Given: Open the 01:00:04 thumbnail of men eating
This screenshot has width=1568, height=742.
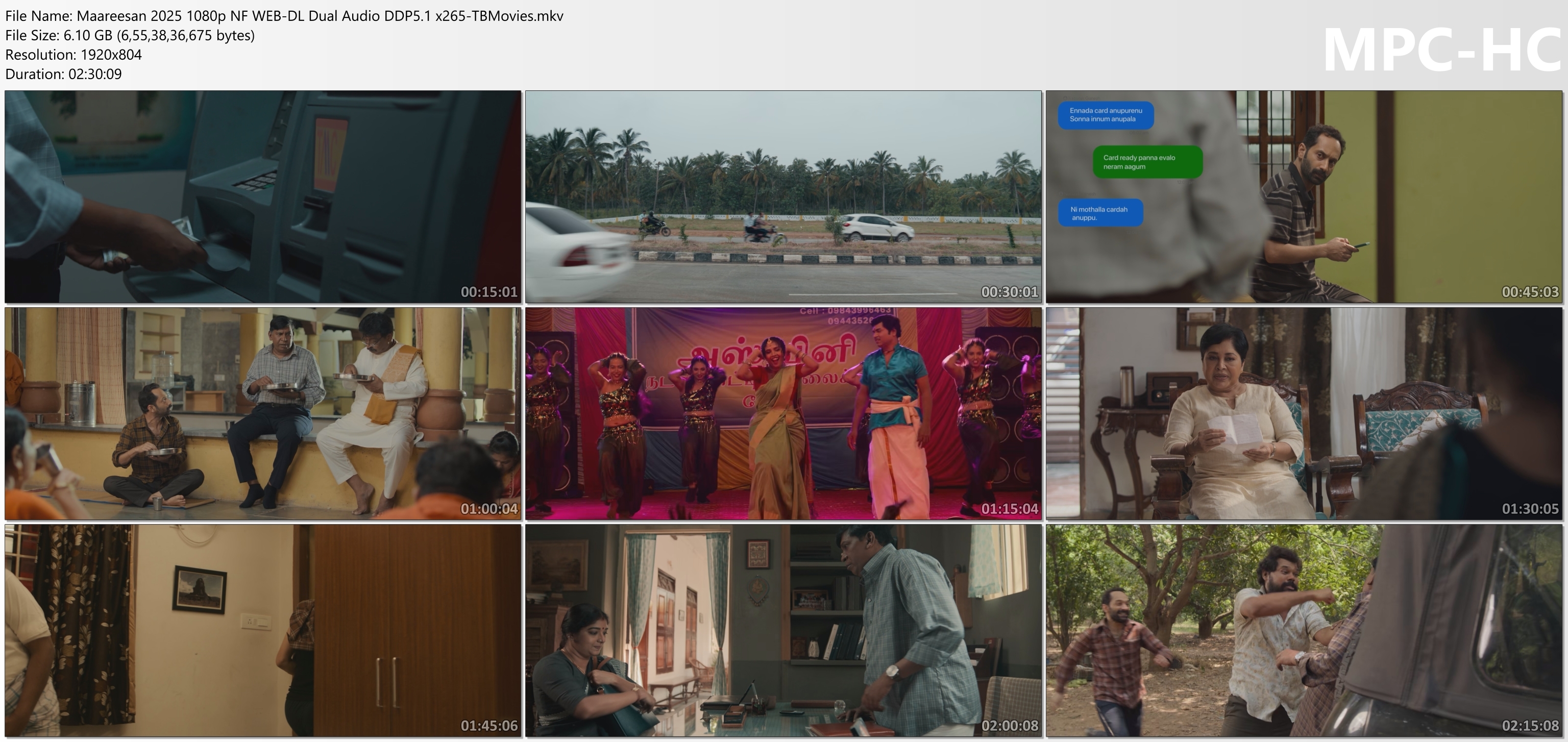Looking at the screenshot, I should (263, 413).
